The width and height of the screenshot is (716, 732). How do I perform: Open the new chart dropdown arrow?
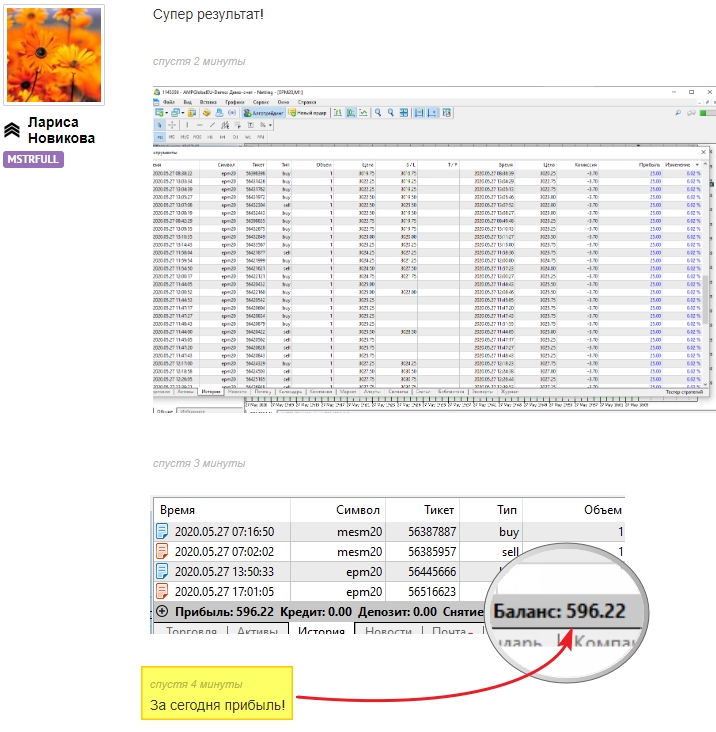tap(167, 113)
